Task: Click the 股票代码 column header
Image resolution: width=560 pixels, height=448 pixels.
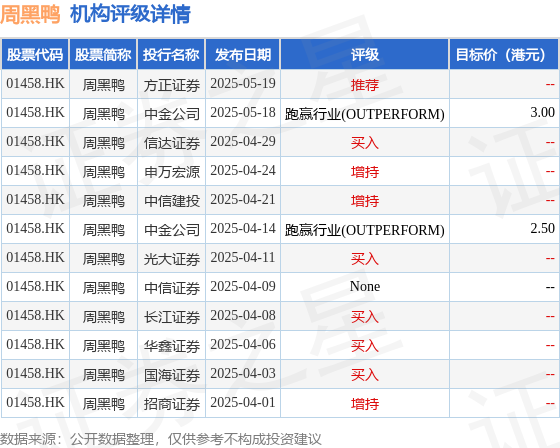Action: (x=35, y=54)
